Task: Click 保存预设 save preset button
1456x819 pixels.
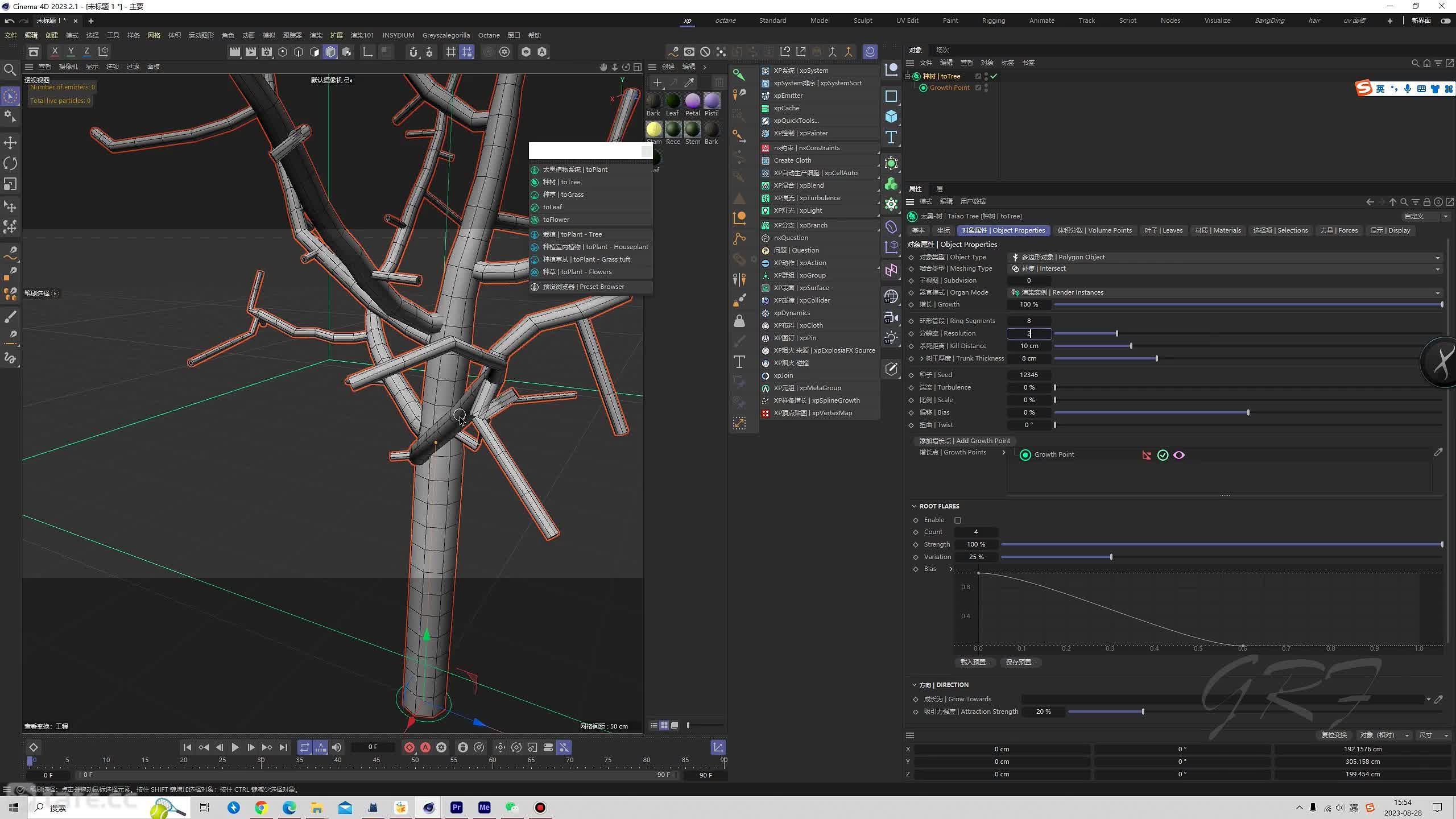Action: [x=1020, y=661]
